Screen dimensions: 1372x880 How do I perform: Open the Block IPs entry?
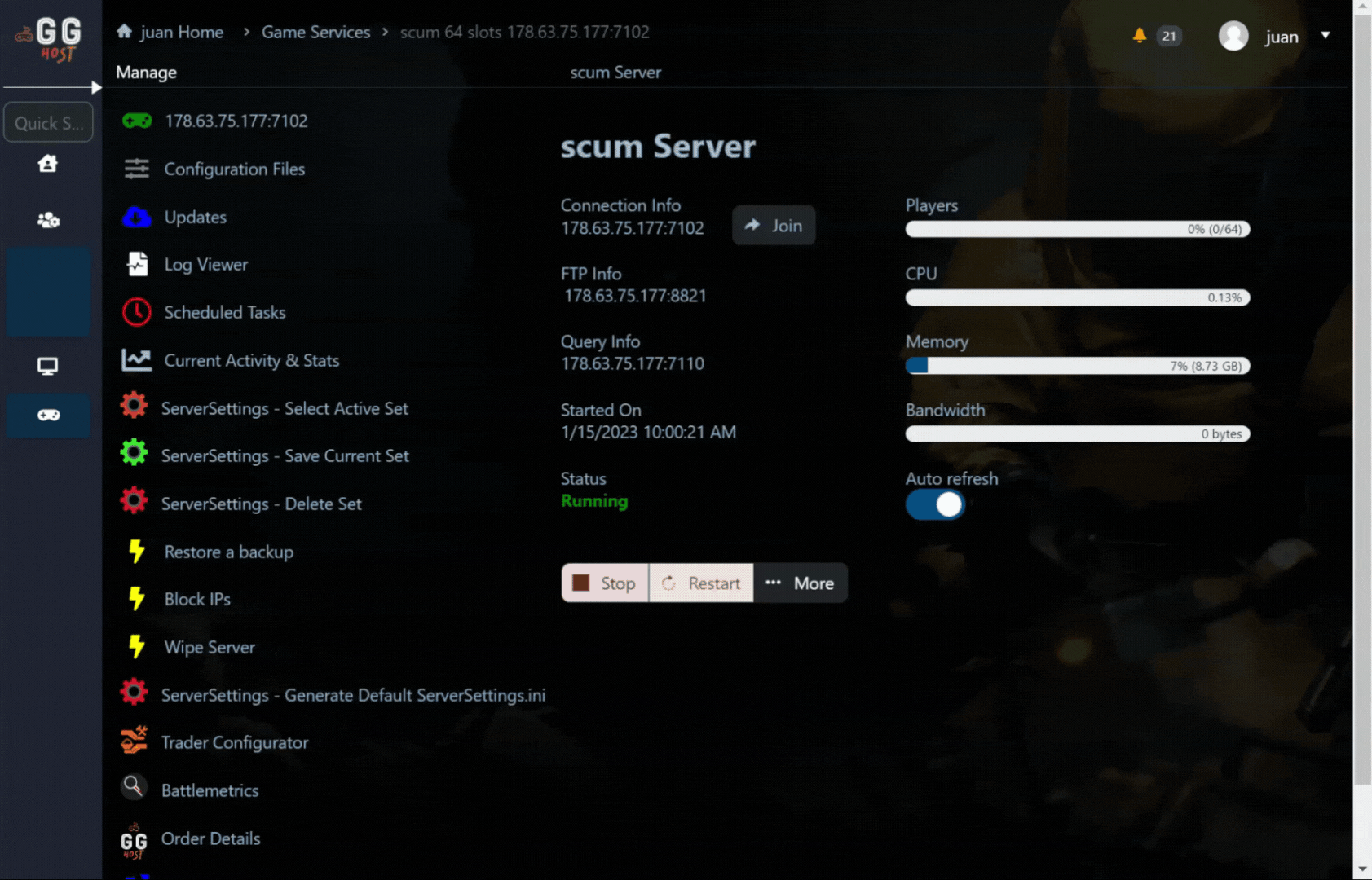[197, 599]
